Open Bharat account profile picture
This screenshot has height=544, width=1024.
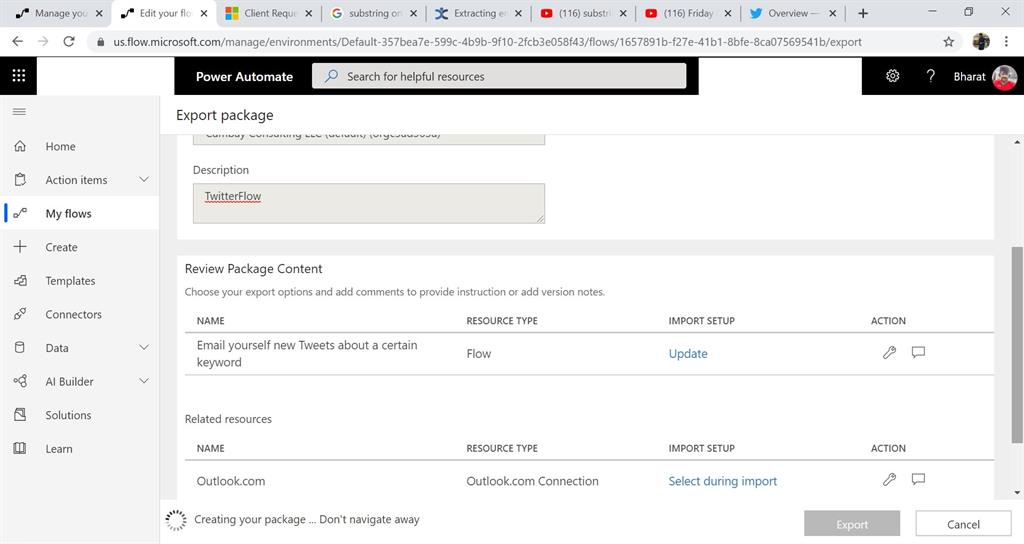pos(1004,77)
